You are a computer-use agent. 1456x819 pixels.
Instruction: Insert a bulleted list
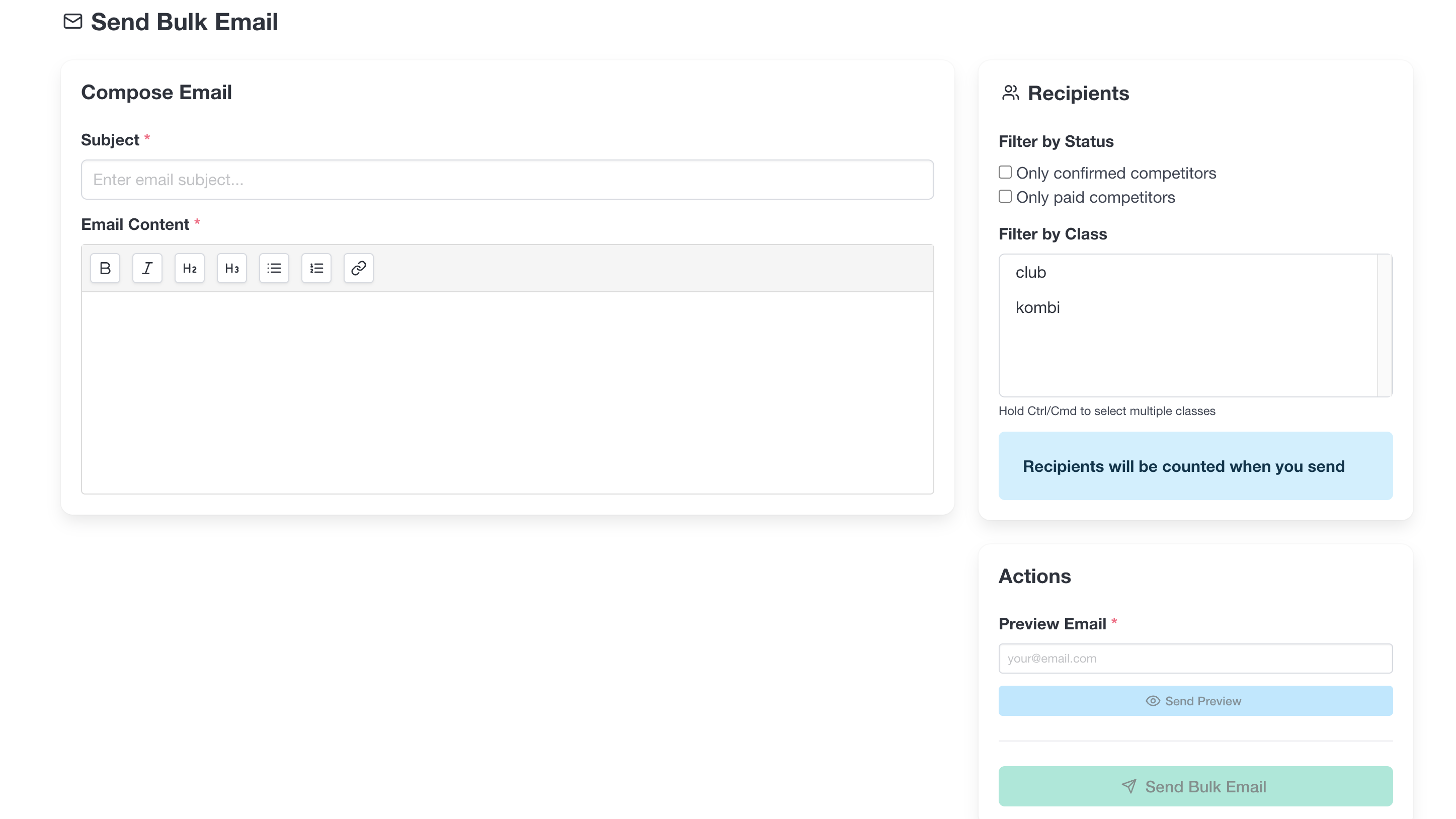pyautogui.click(x=274, y=268)
